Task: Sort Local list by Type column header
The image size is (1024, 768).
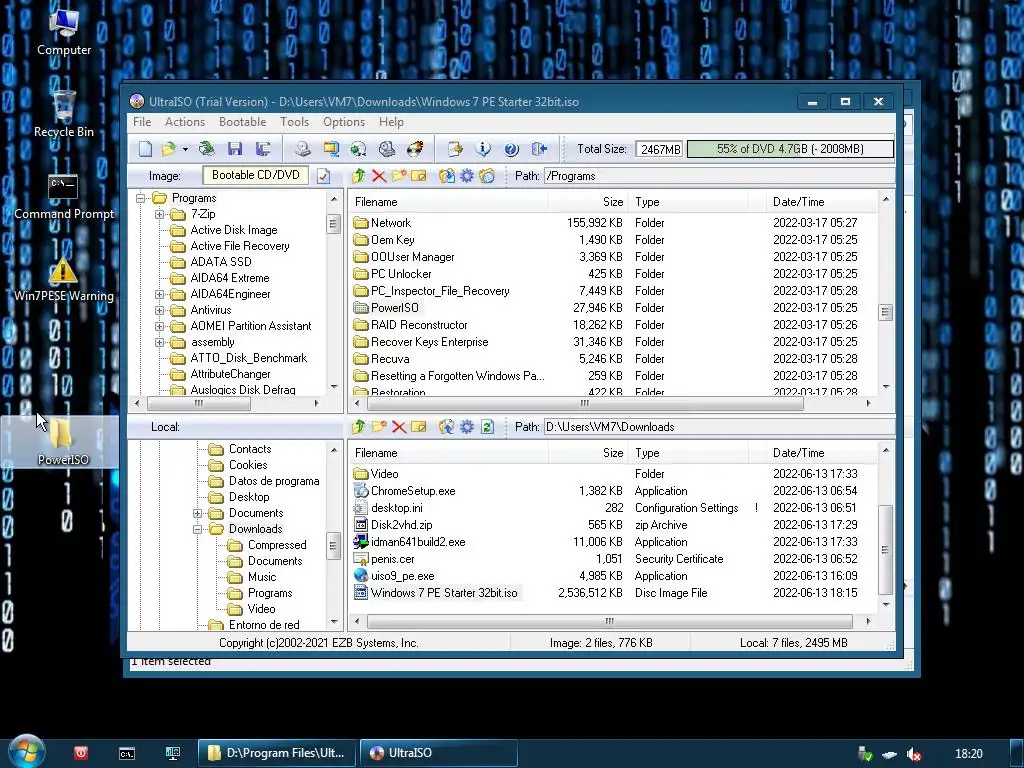Action: [688, 453]
